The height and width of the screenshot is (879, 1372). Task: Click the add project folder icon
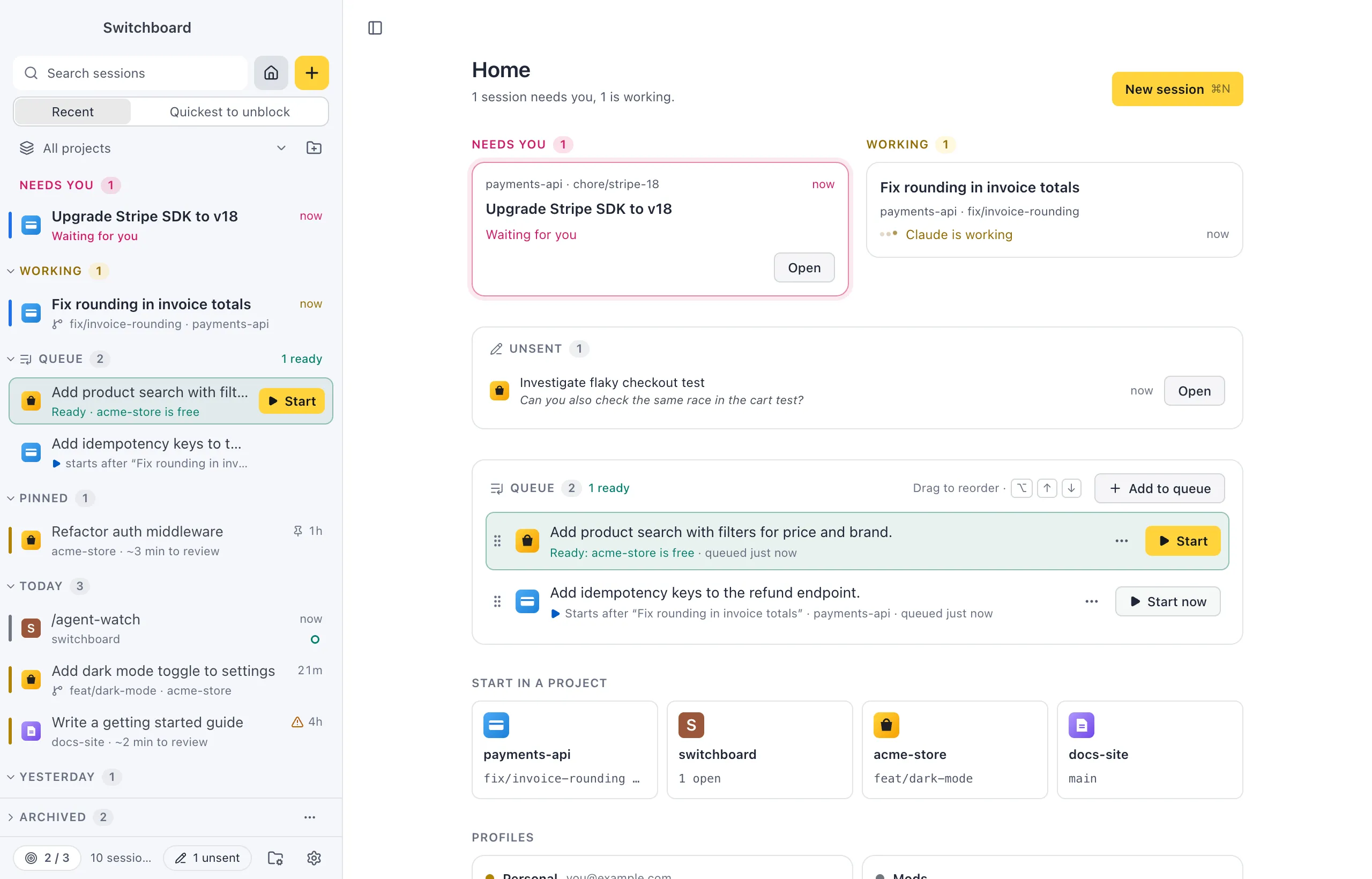(x=314, y=148)
